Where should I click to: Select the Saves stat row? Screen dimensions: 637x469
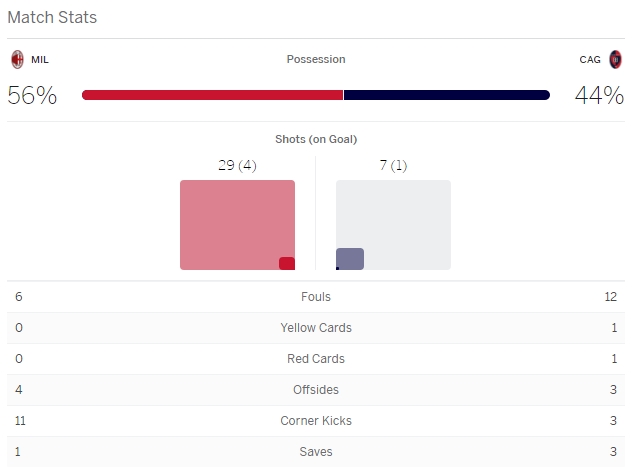click(x=316, y=452)
